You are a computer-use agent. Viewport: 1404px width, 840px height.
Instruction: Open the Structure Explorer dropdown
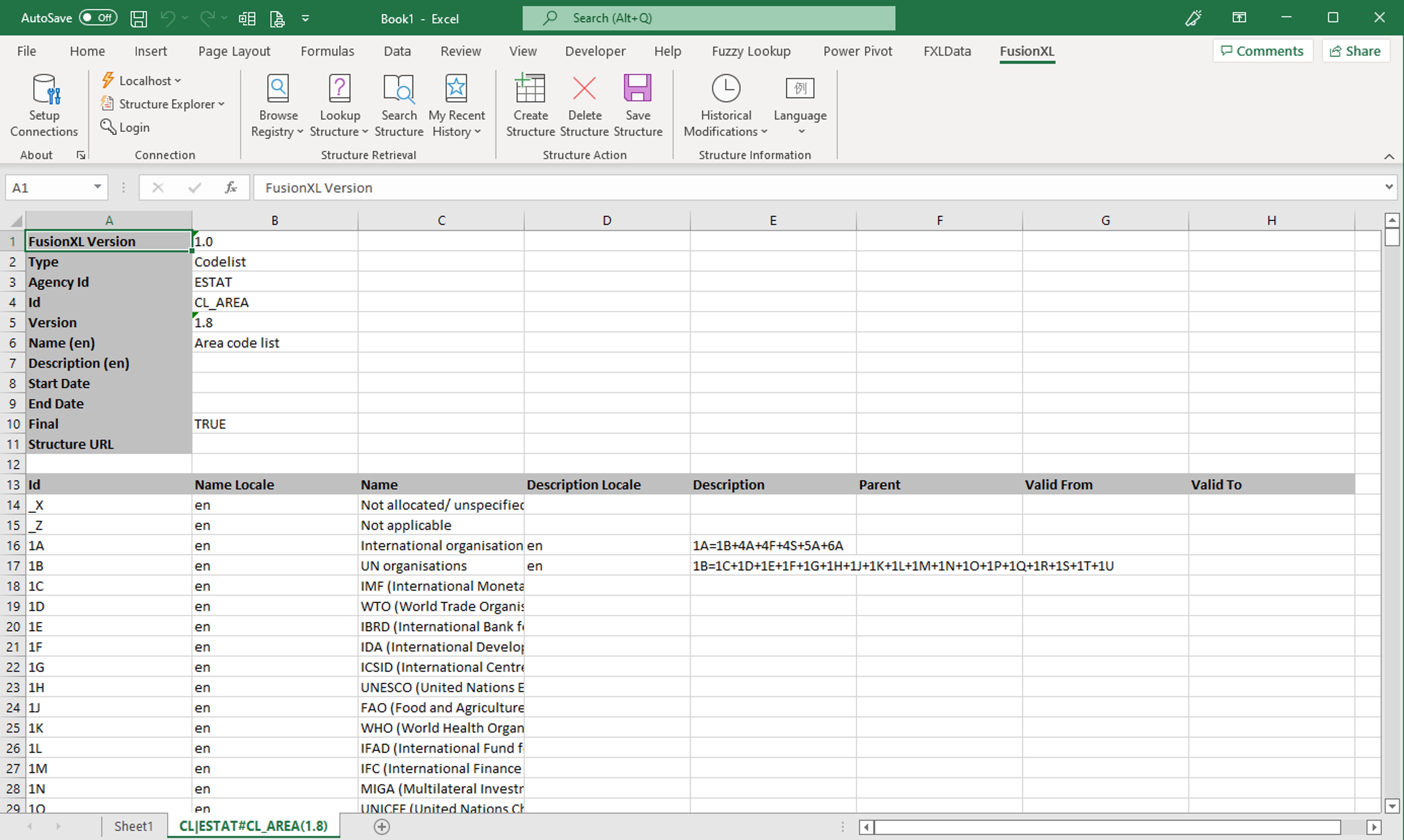221,104
